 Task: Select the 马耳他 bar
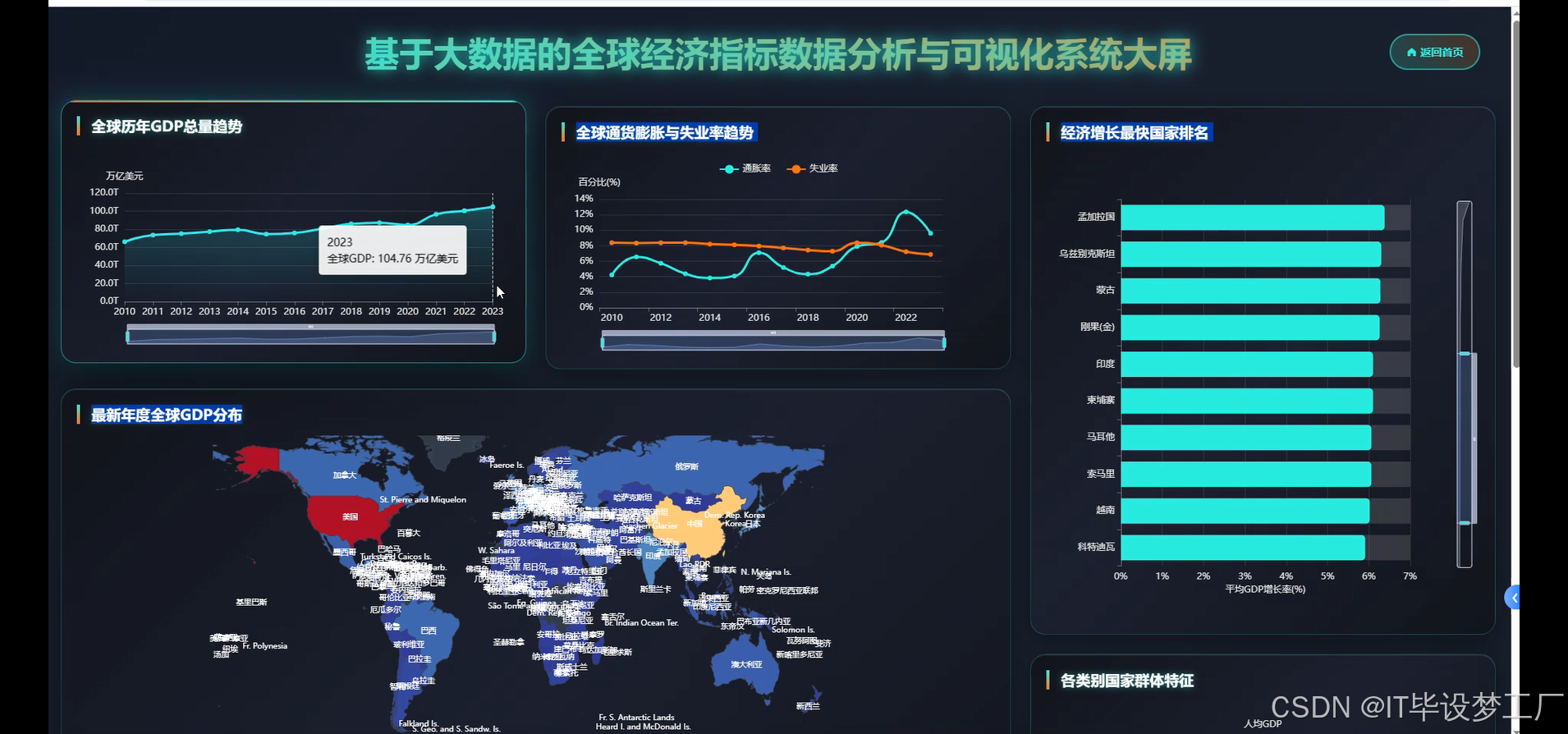(x=1246, y=438)
